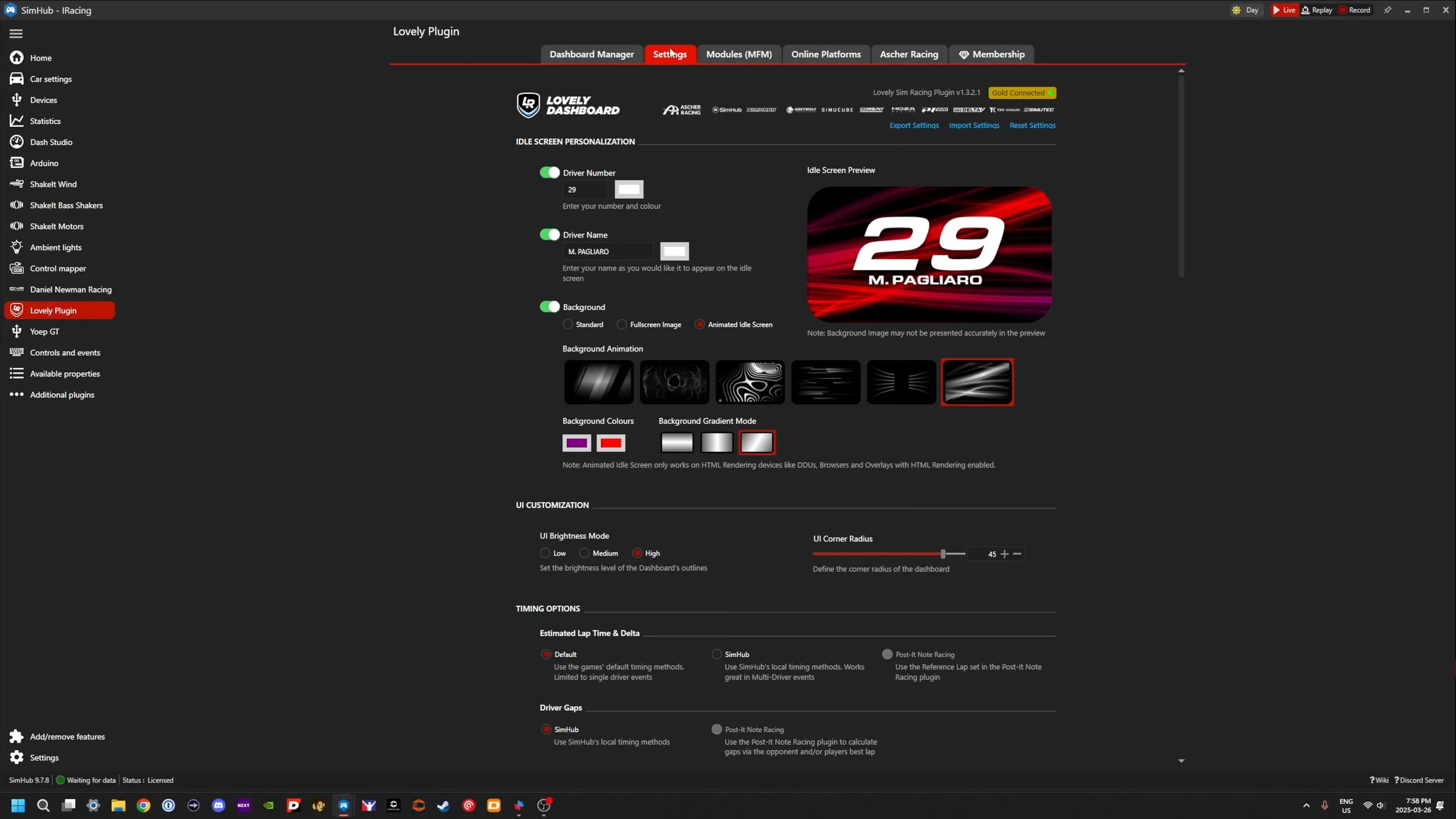Open Controls and events

coord(65,352)
